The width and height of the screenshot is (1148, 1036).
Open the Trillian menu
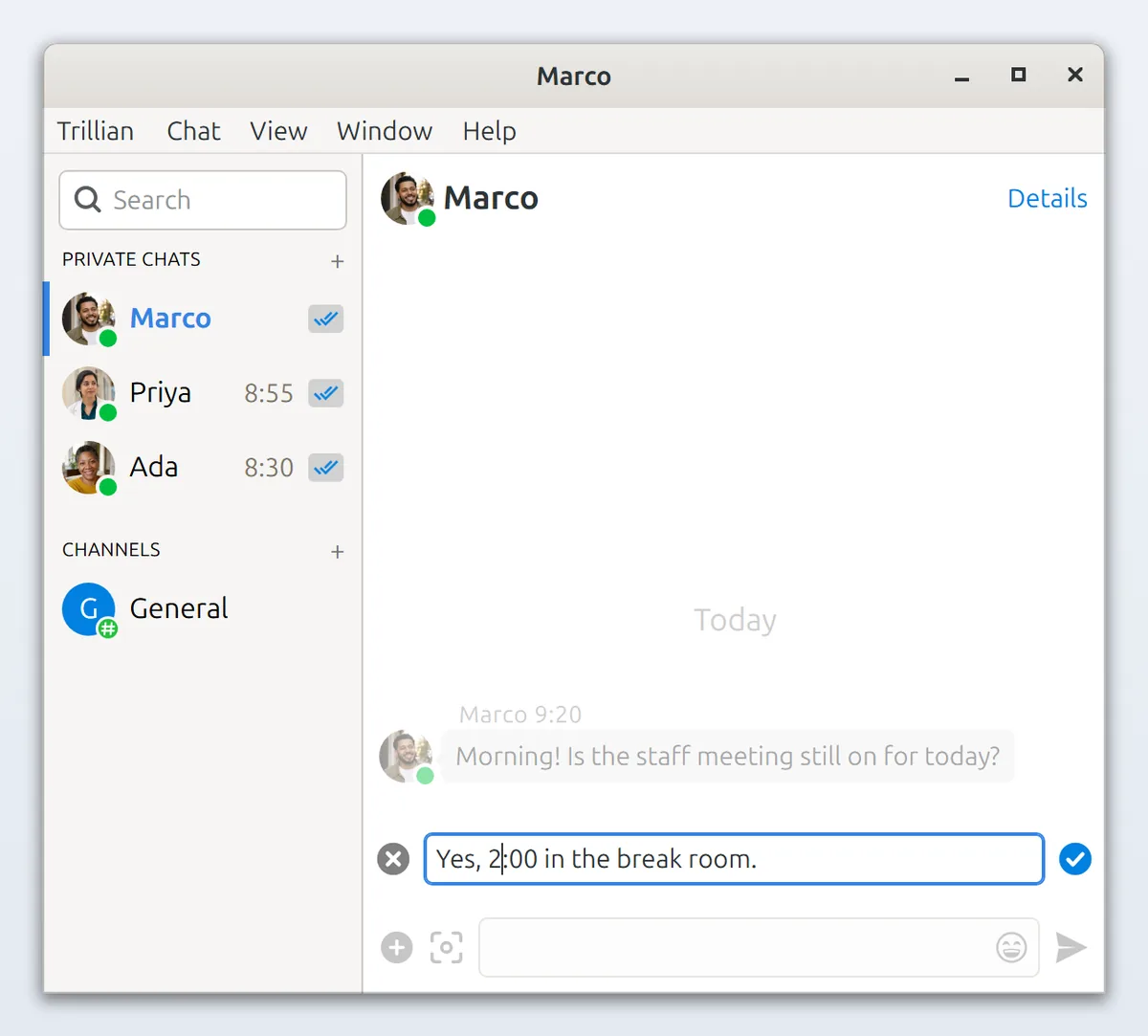(x=96, y=131)
